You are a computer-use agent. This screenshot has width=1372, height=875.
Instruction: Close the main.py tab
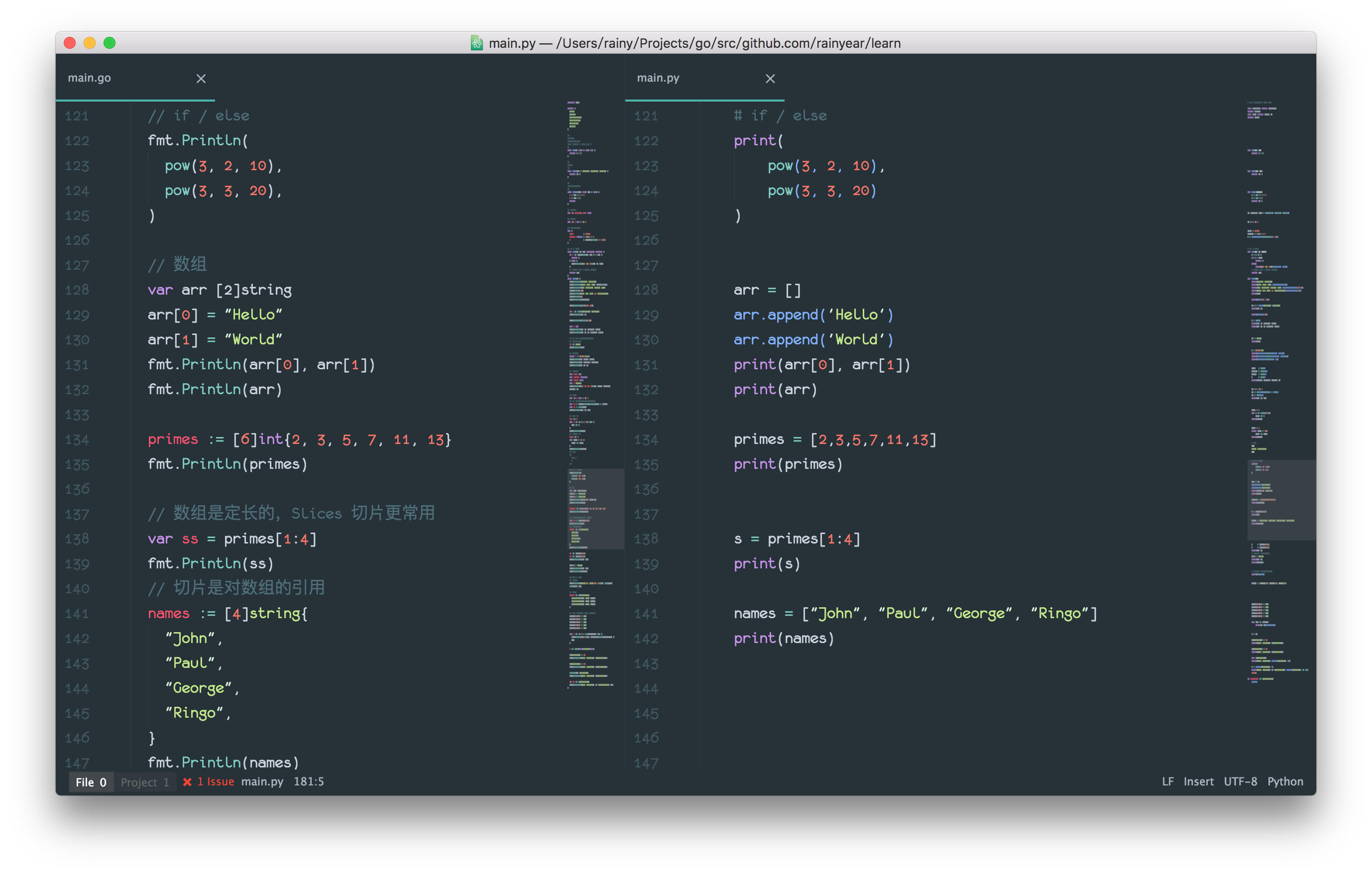point(770,79)
